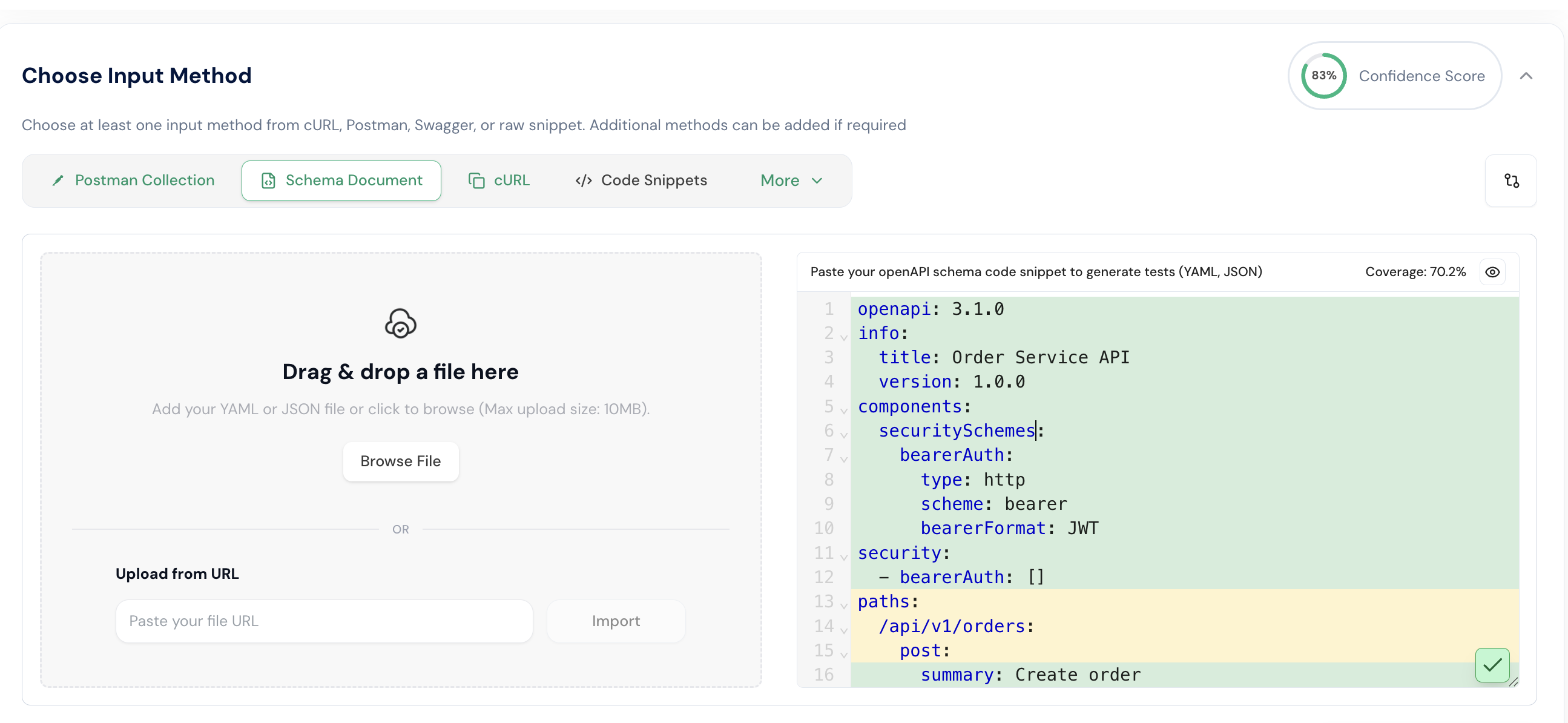Switch to the Schema Document tab
Image resolution: width=1568 pixels, height=723 pixels.
(x=341, y=180)
